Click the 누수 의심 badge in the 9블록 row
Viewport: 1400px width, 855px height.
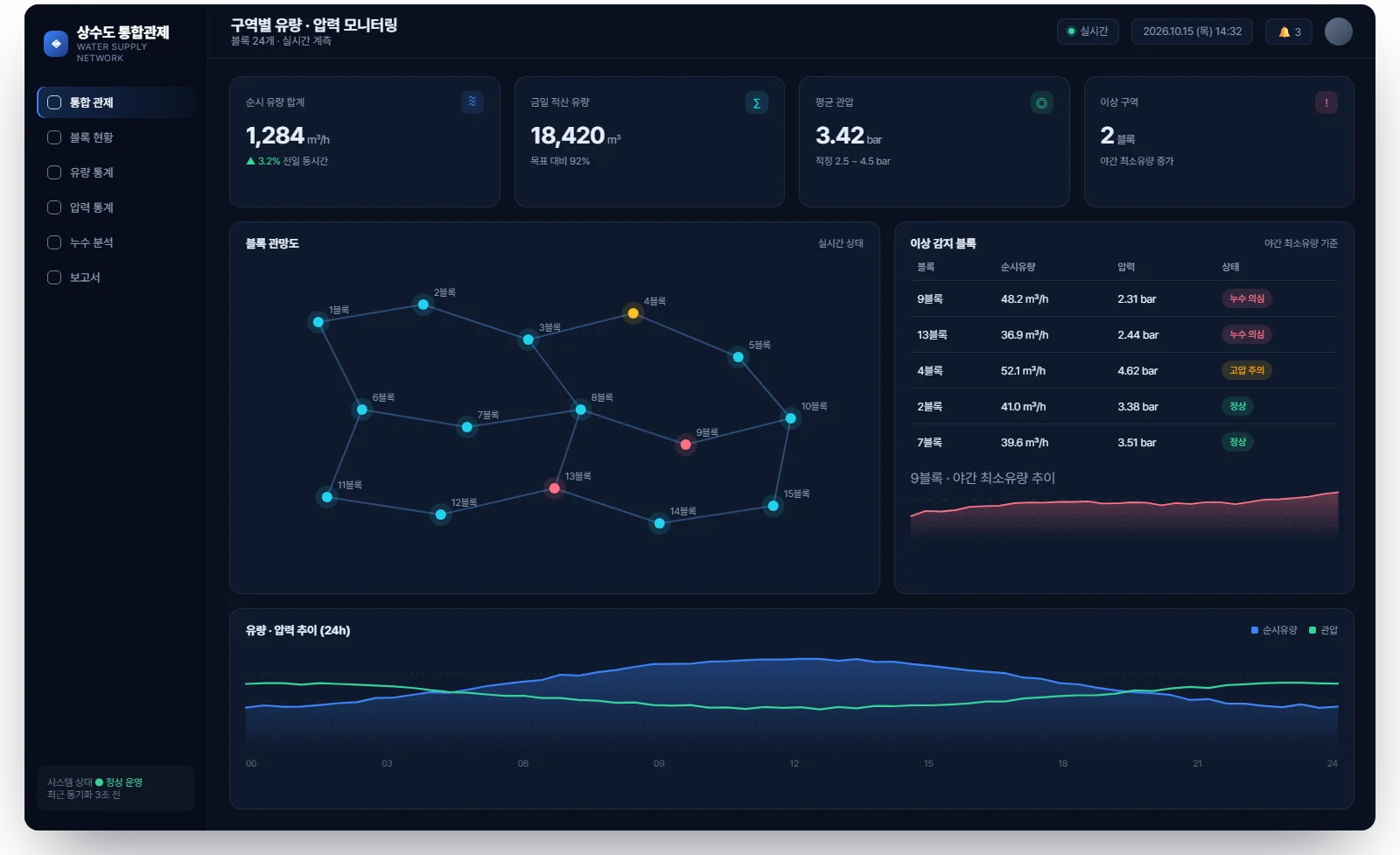click(1247, 298)
